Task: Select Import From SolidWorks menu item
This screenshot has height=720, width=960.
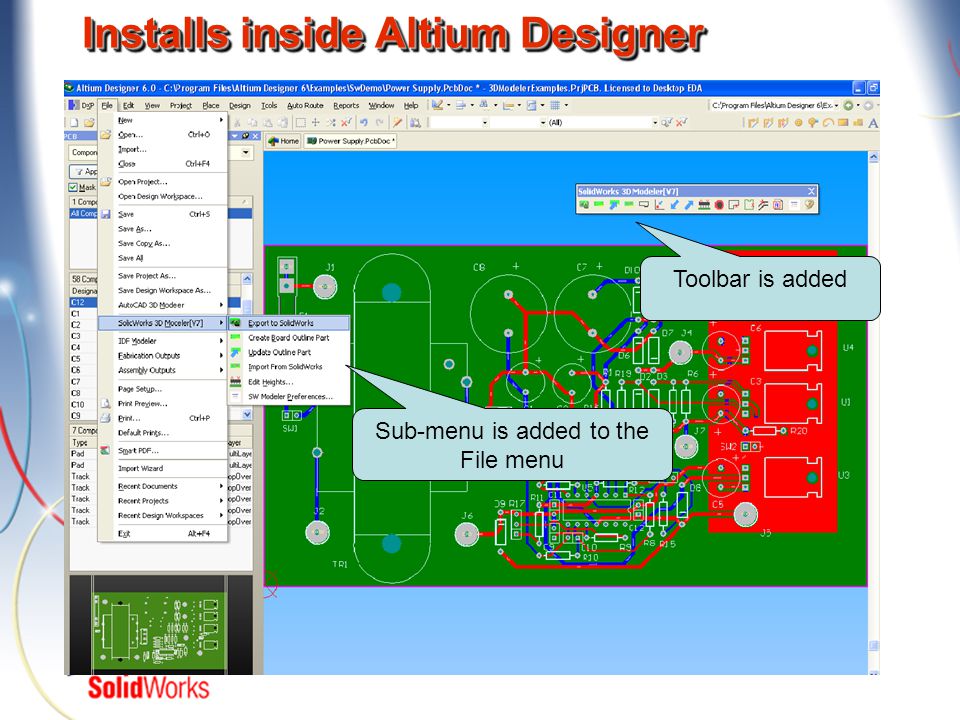Action: click(x=289, y=367)
